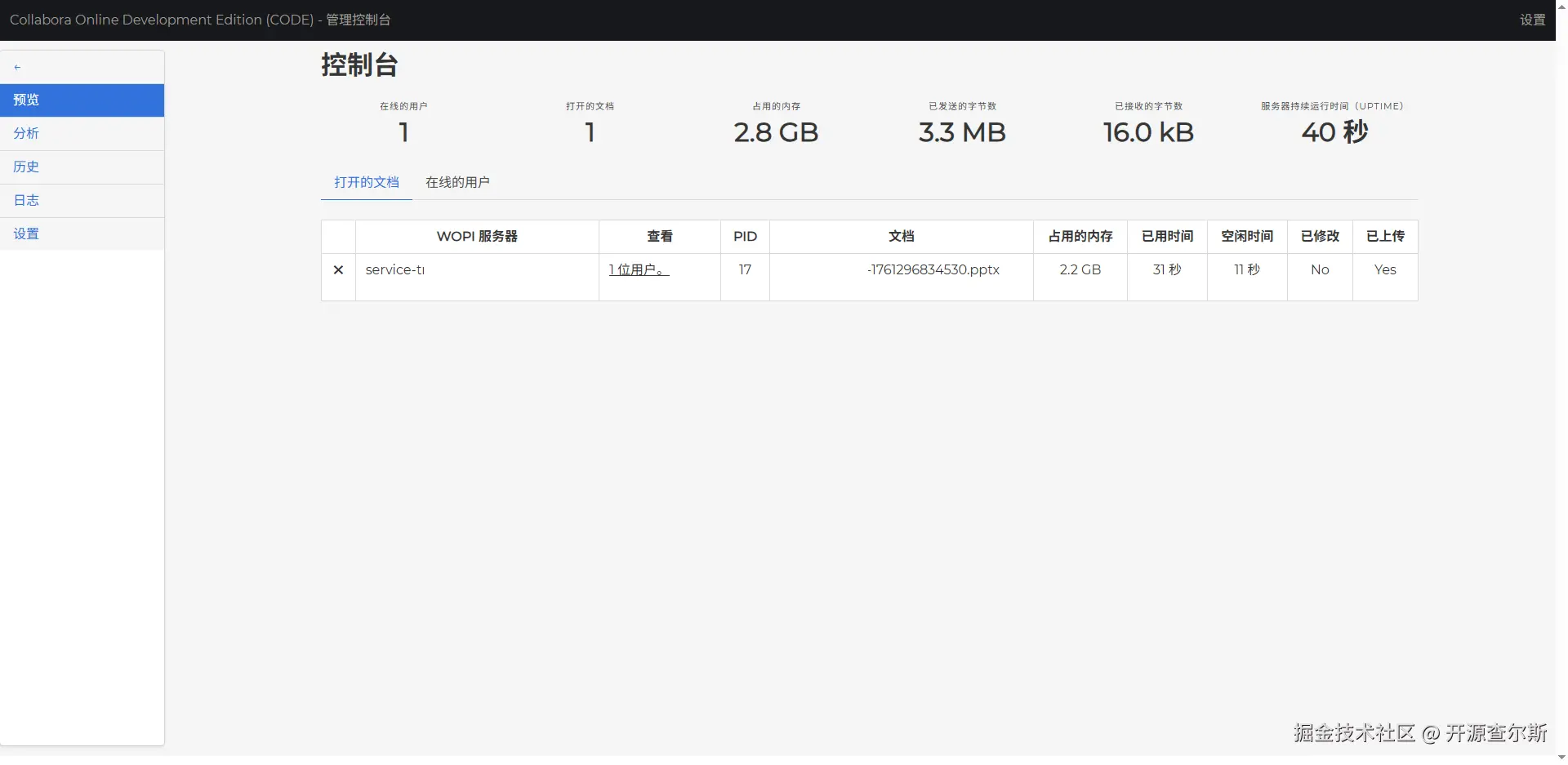Close the open pptx document with X
Viewport: 1568px width, 765px height.
click(338, 269)
